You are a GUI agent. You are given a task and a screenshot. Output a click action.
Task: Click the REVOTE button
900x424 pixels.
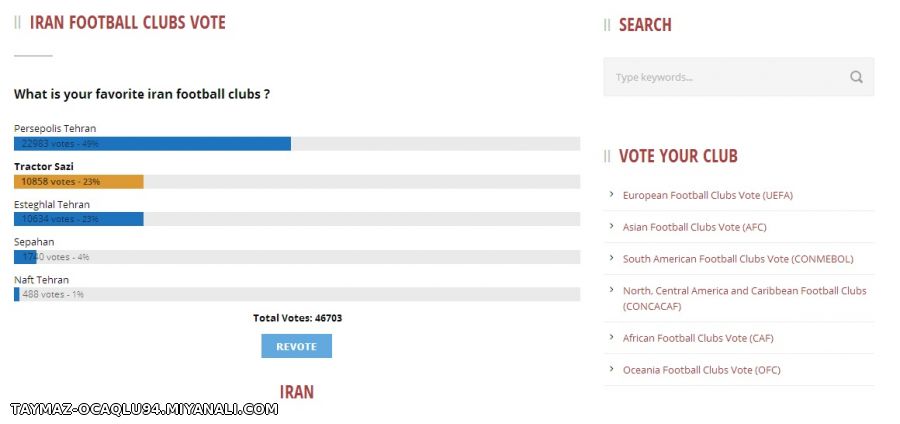(296, 346)
